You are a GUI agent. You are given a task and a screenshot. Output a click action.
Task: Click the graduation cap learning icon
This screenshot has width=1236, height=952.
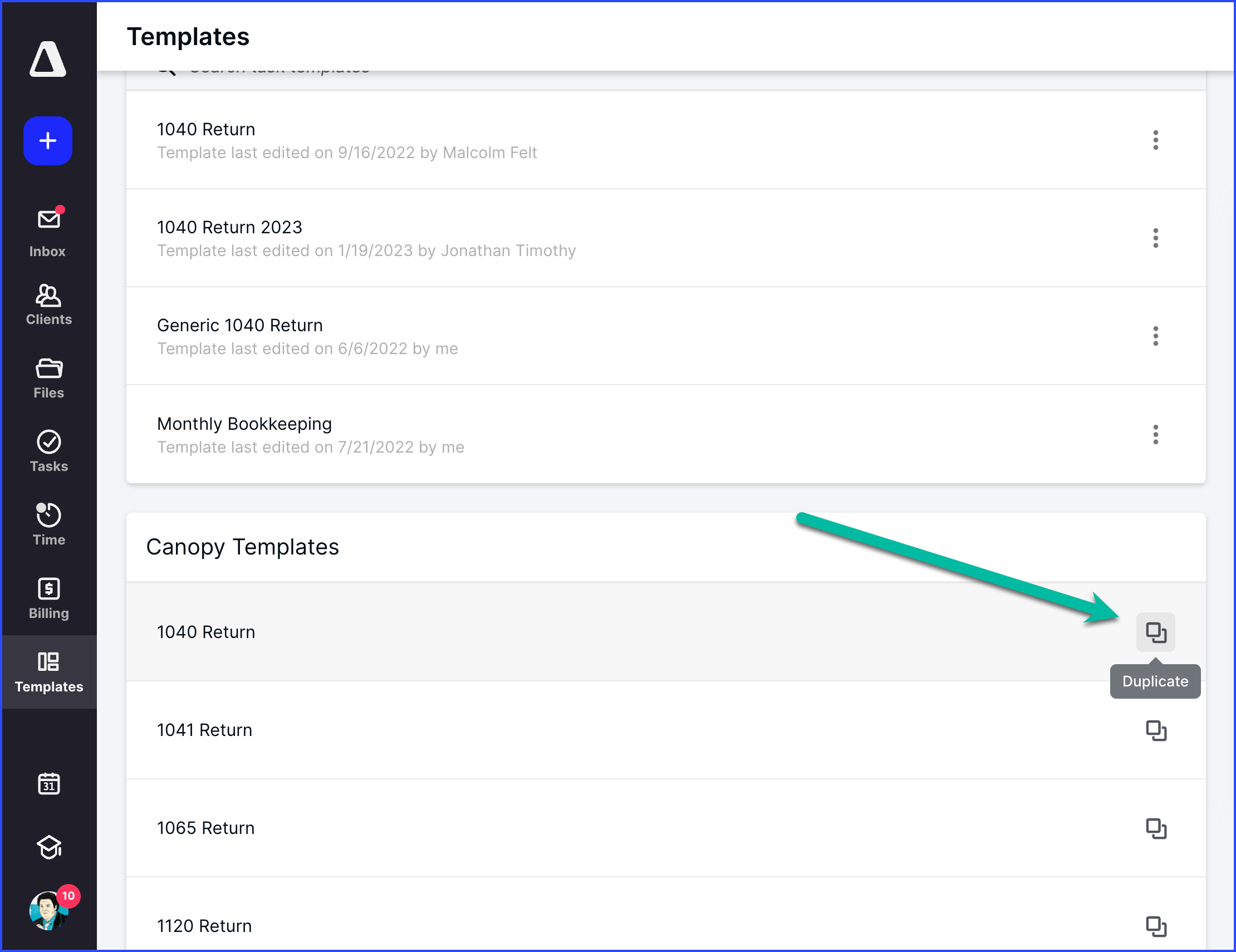coord(48,847)
